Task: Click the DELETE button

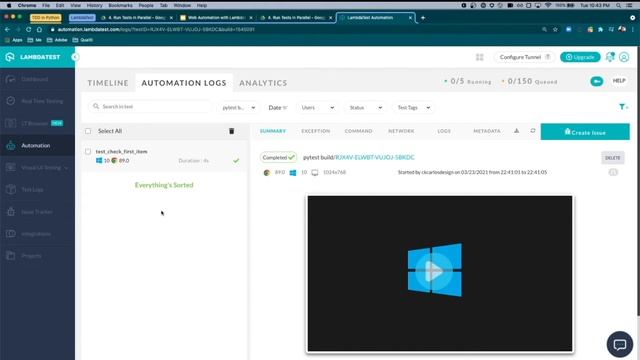Action: (x=613, y=158)
